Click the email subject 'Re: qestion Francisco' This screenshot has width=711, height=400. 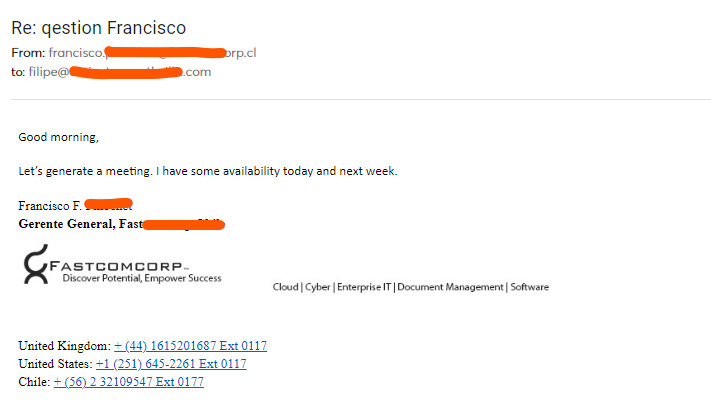[98, 27]
